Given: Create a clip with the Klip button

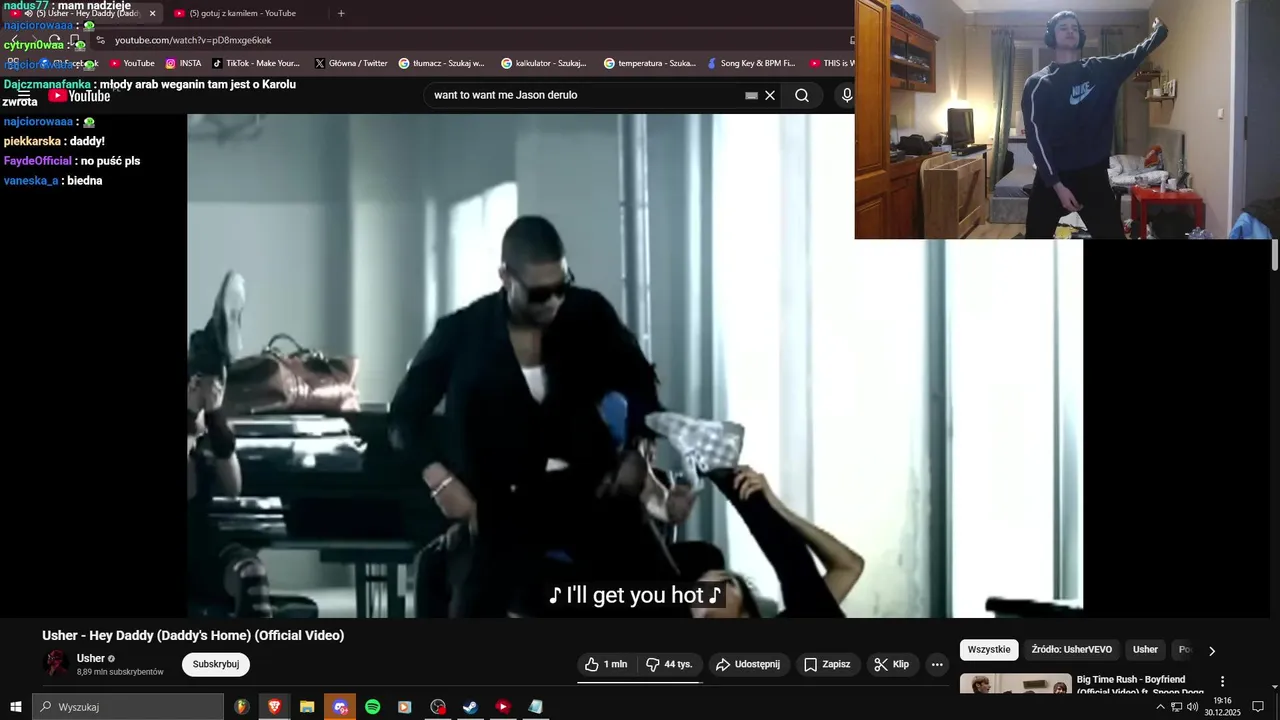Looking at the screenshot, I should tap(891, 664).
